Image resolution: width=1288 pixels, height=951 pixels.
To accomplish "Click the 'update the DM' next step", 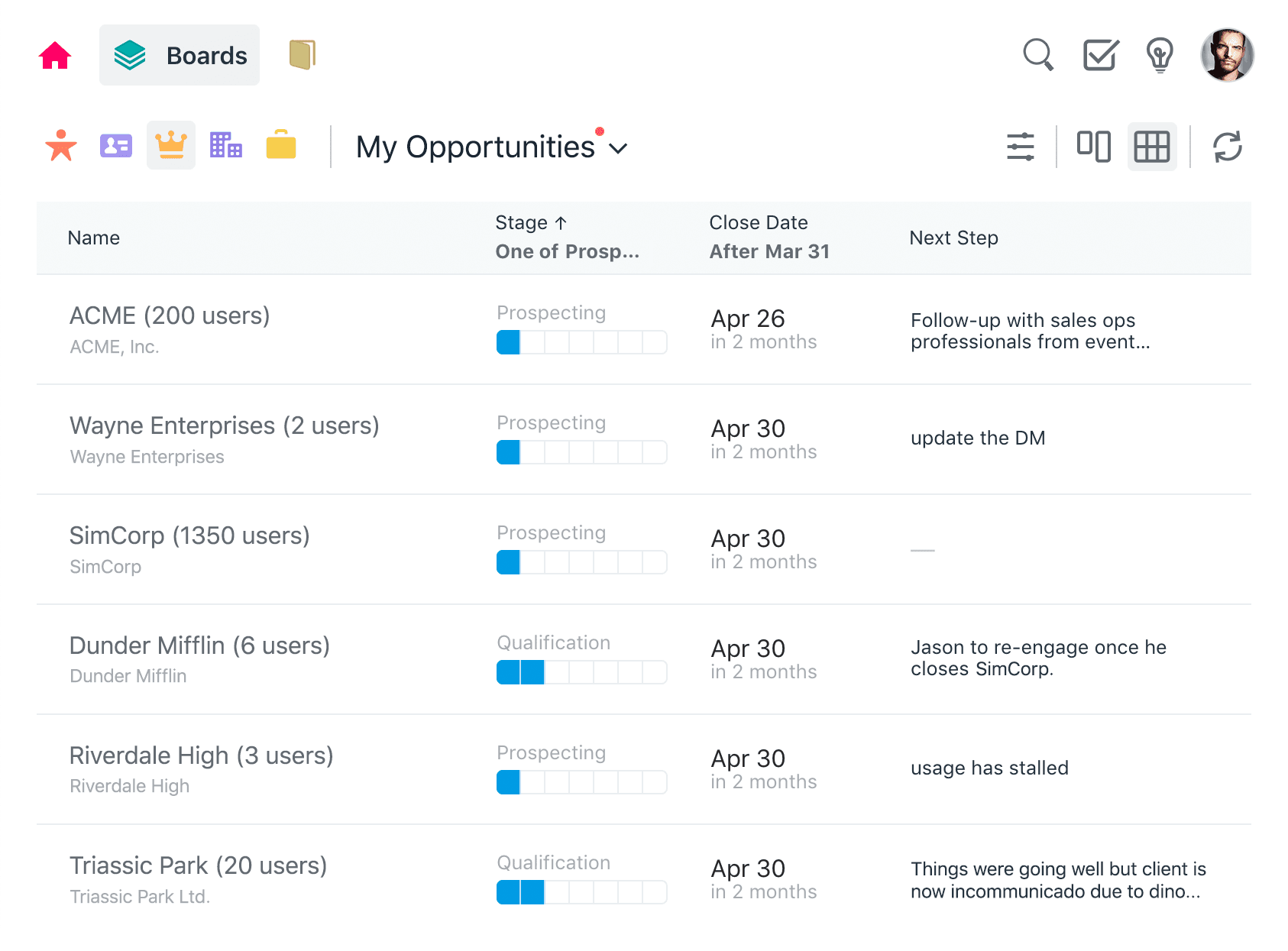I will point(978,438).
